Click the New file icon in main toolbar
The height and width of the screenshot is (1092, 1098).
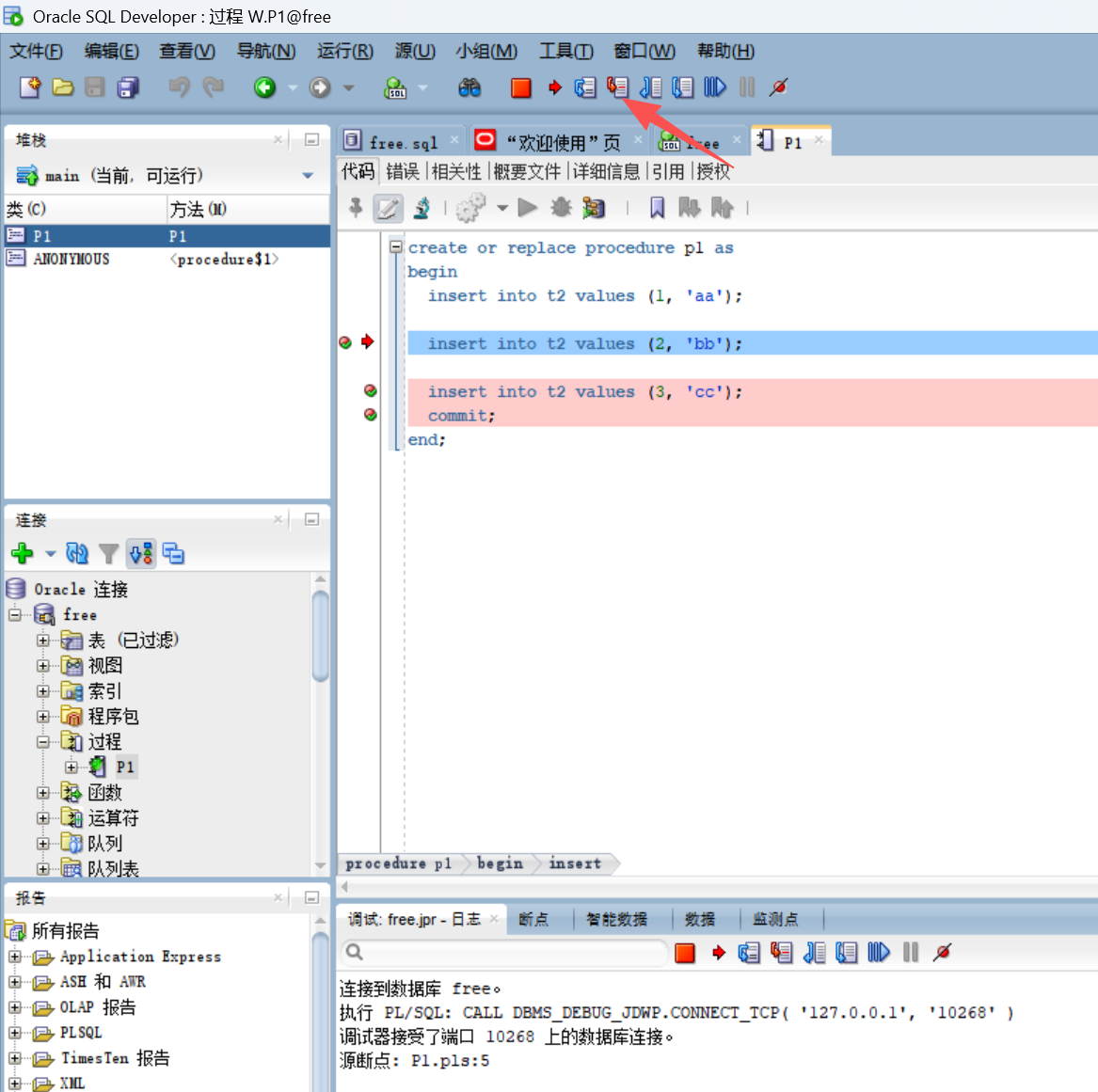pyautogui.click(x=29, y=87)
